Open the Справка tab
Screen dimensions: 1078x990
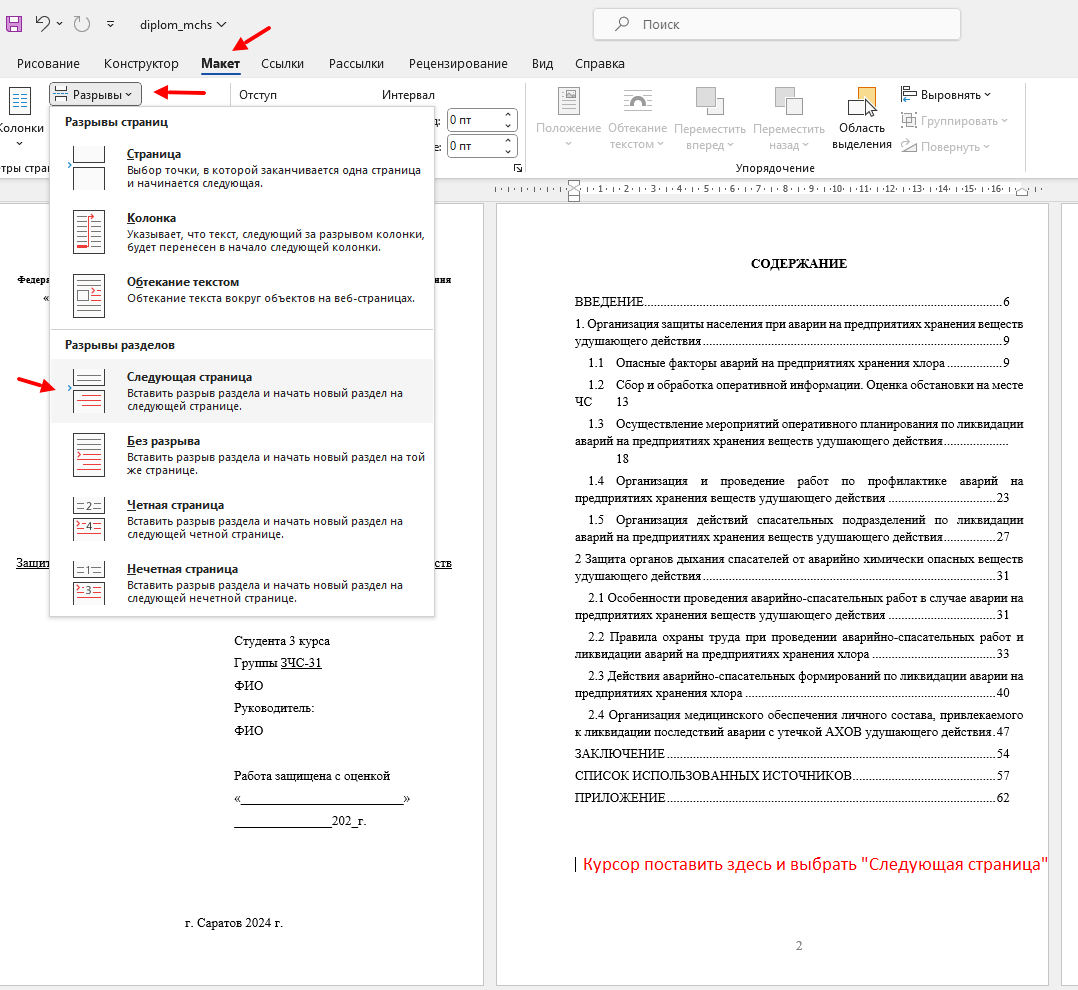click(600, 63)
